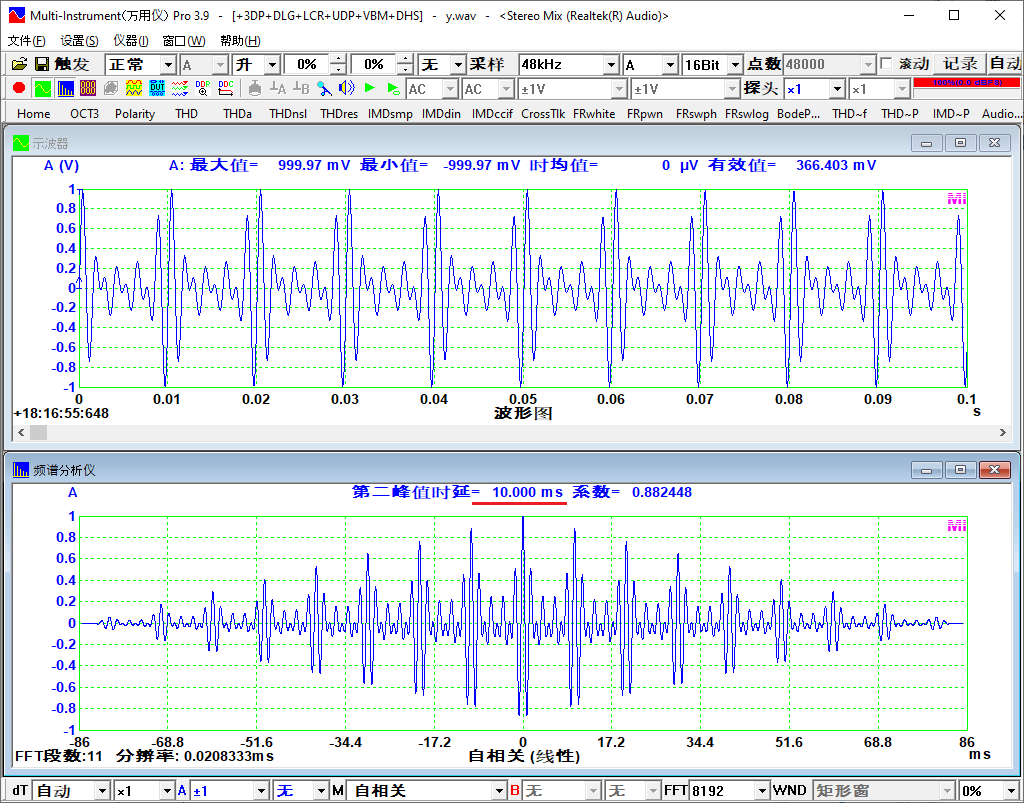Select the IMD~P tab
Image resolution: width=1024 pixels, height=803 pixels.
coord(951,114)
